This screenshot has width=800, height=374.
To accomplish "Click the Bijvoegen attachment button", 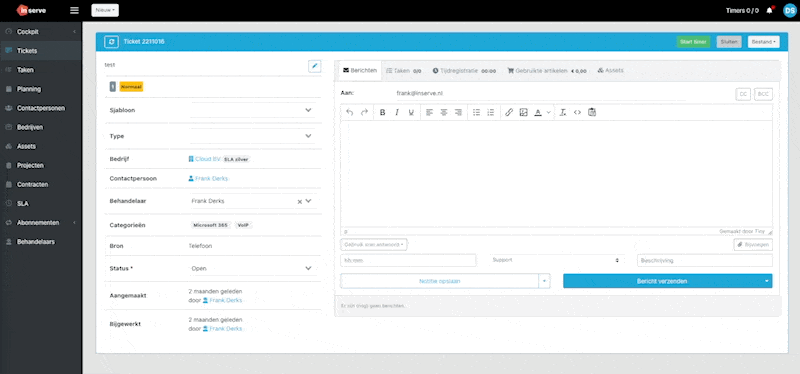I will [x=754, y=245].
